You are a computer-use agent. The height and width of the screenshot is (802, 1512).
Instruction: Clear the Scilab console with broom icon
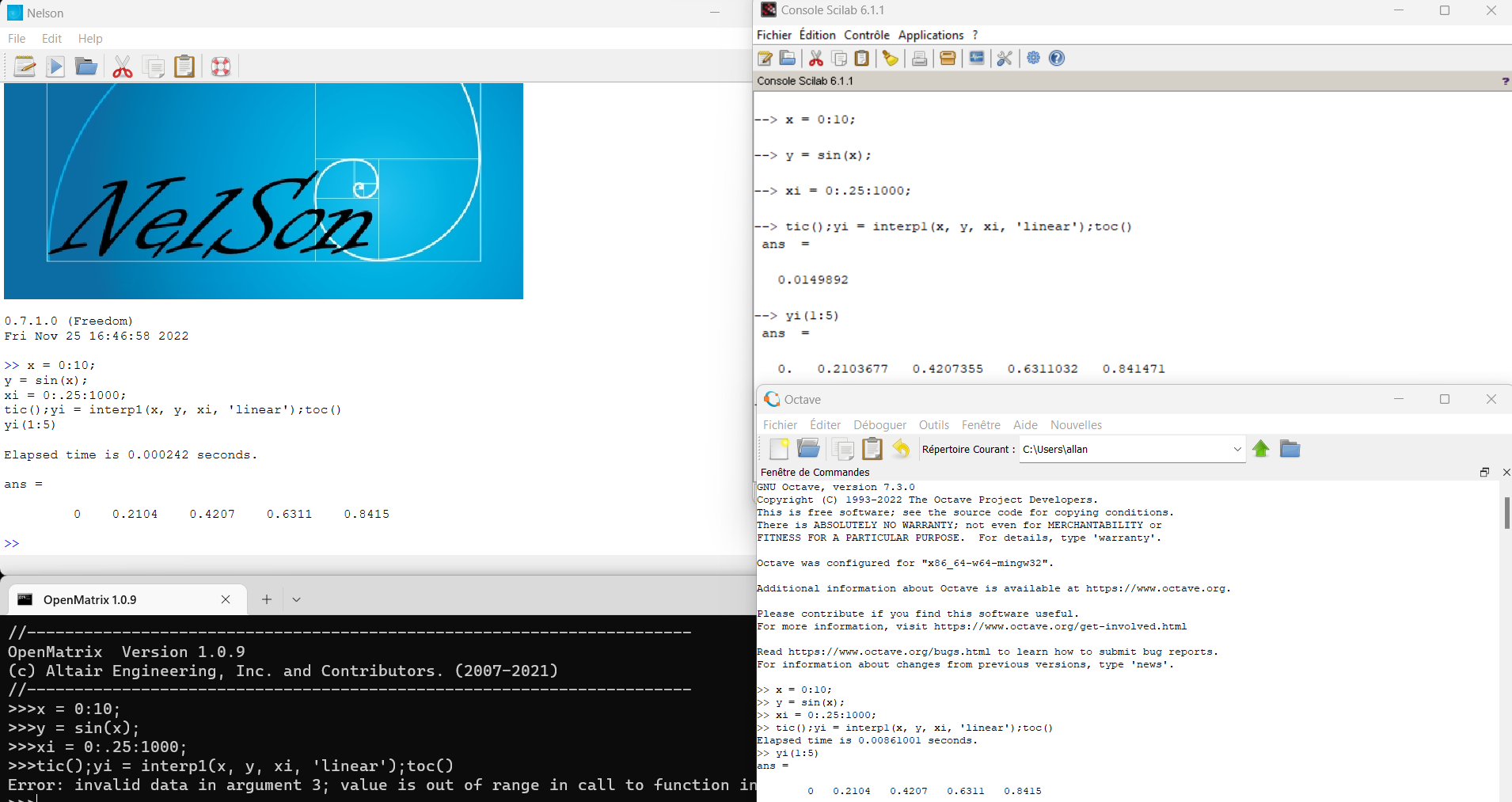coord(891,58)
